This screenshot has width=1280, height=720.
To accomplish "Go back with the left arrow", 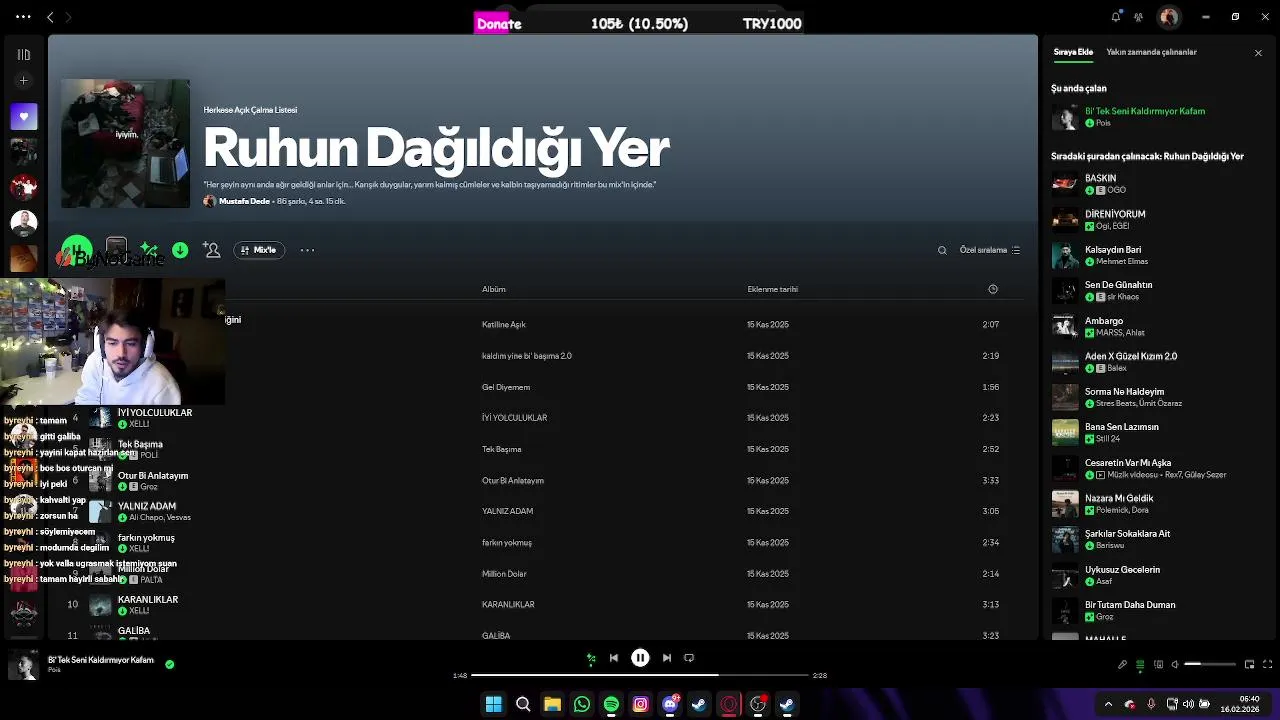I will point(50,17).
